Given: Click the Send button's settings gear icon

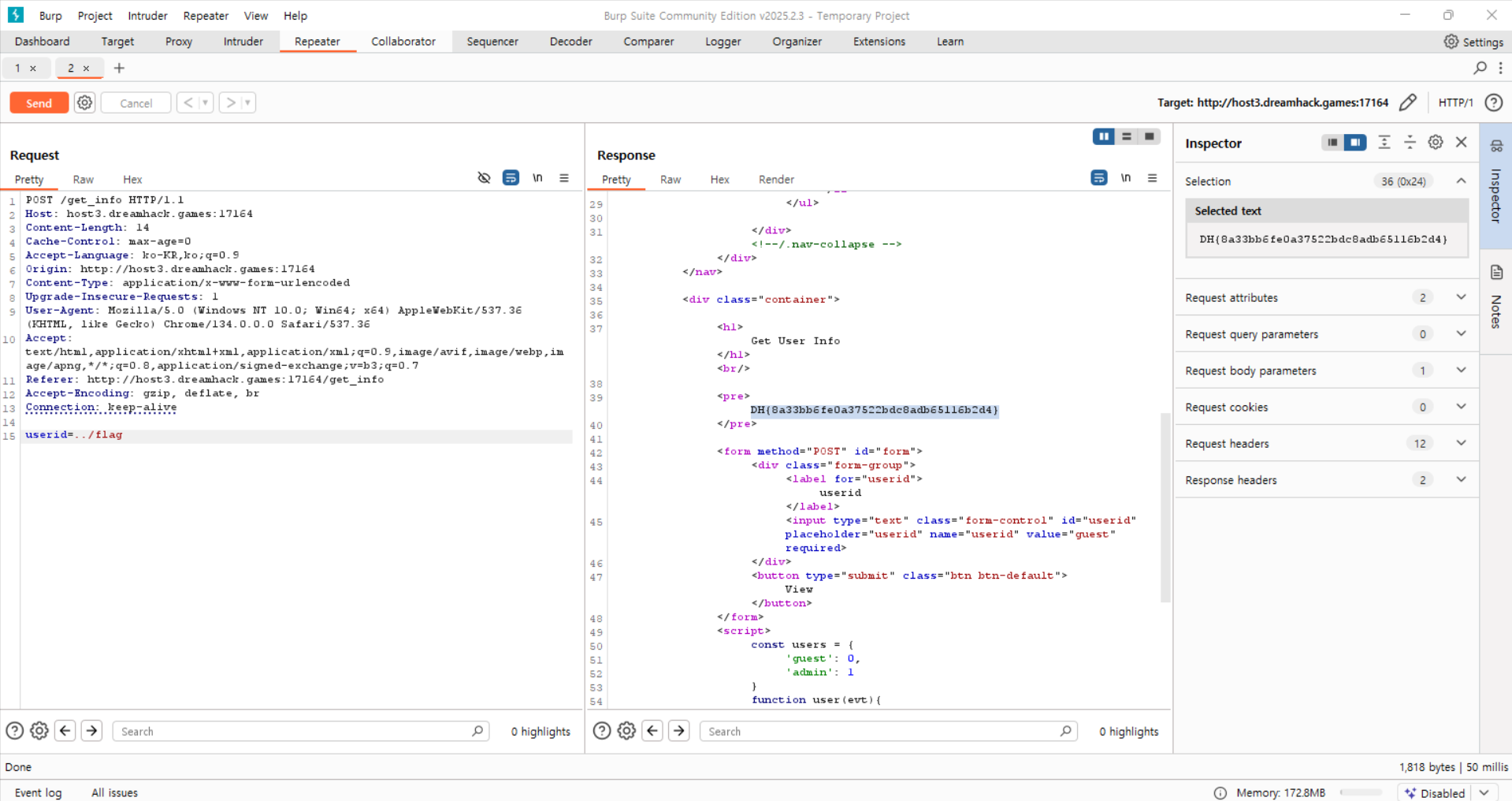Looking at the screenshot, I should (84, 102).
